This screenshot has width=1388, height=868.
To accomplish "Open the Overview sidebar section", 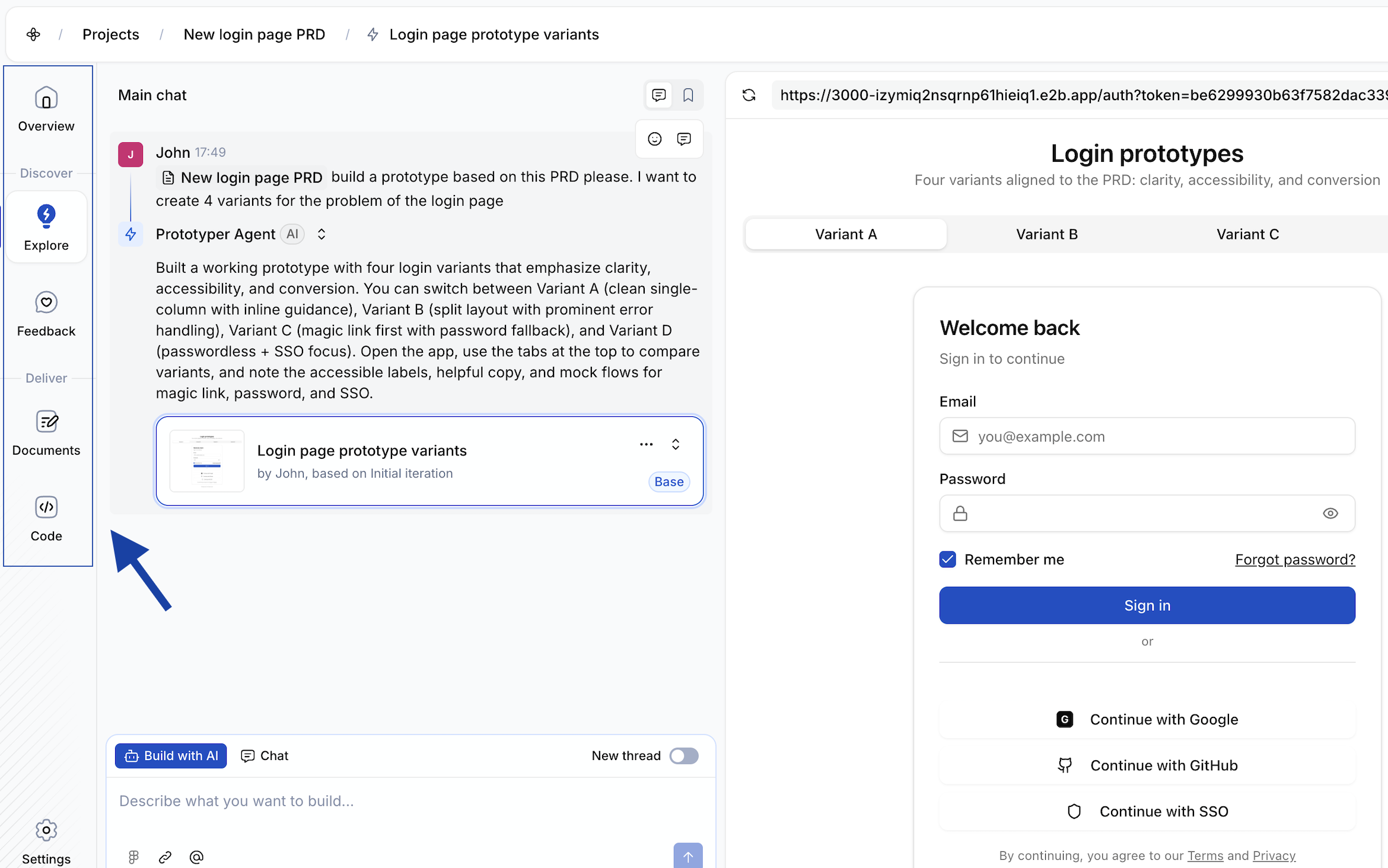I will (46, 109).
